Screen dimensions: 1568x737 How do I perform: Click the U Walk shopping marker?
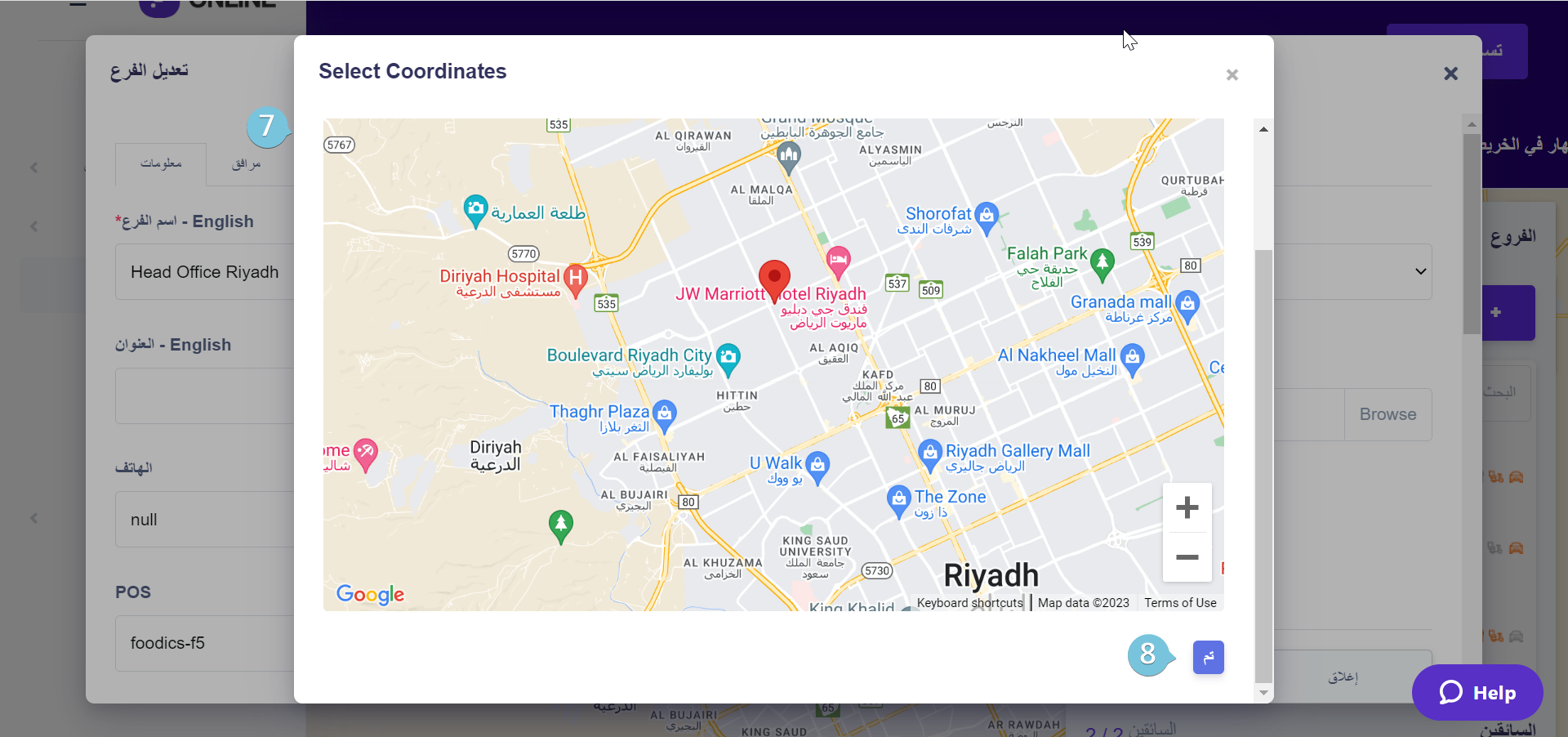coord(817,467)
